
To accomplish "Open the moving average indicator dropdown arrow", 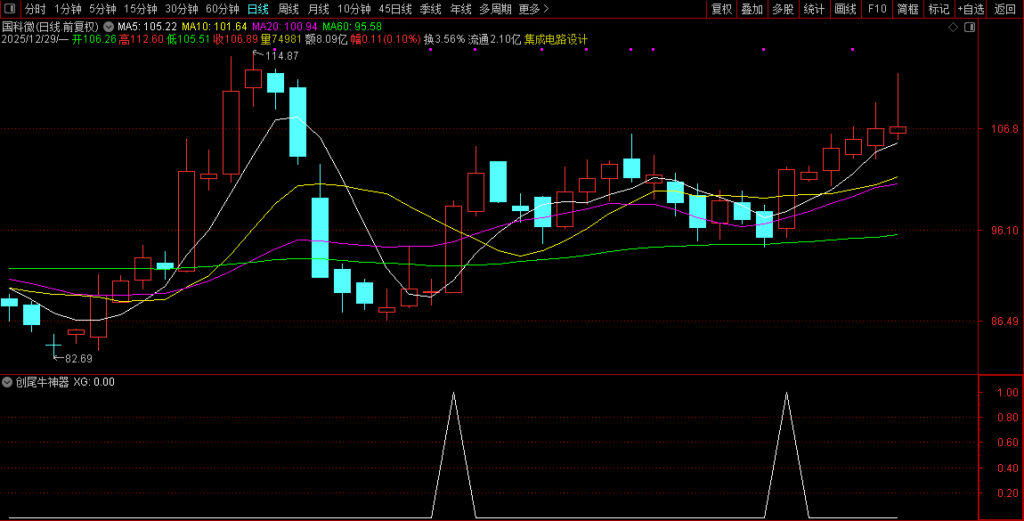I will pyautogui.click(x=108, y=26).
